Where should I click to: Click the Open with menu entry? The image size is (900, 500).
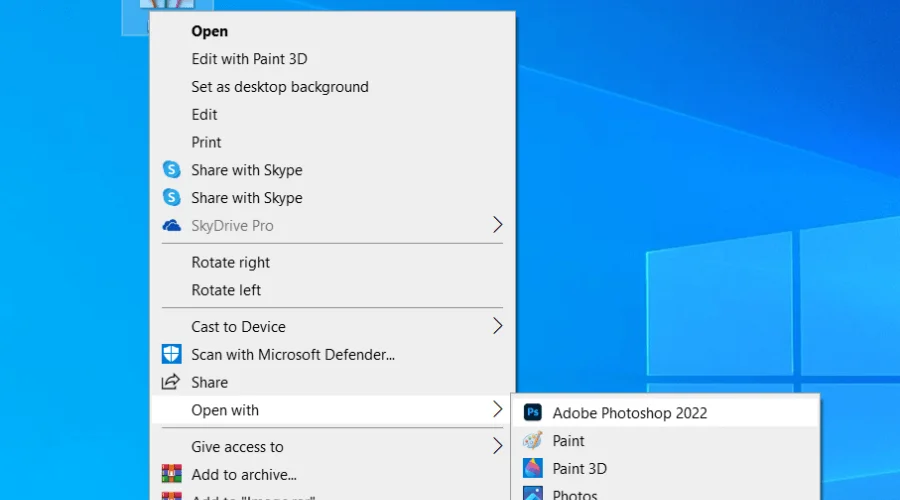(333, 410)
